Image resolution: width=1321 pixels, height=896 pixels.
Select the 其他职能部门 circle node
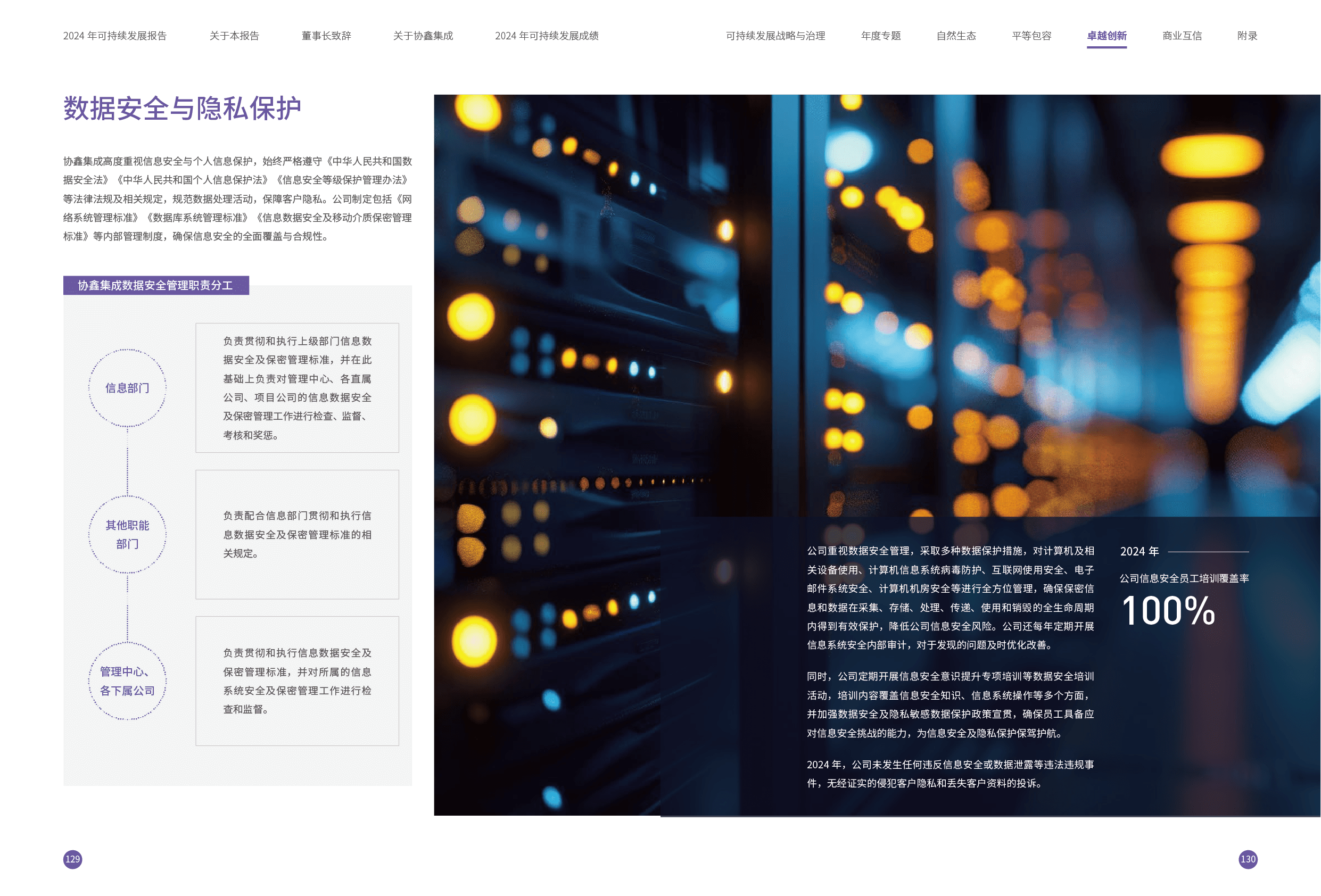coord(127,534)
